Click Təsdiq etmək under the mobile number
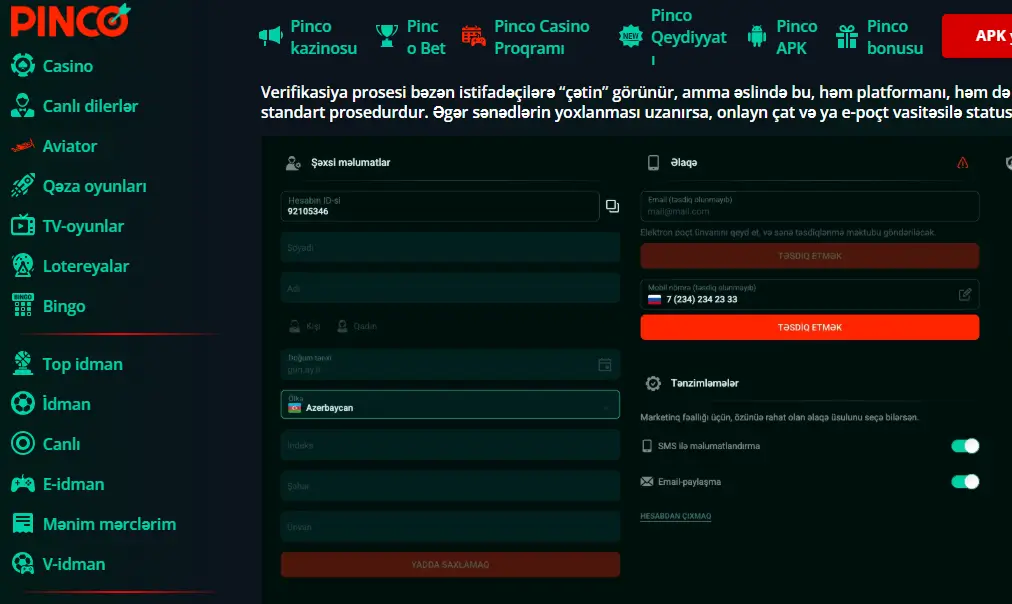Viewport: 1012px width, 604px height. click(809, 327)
